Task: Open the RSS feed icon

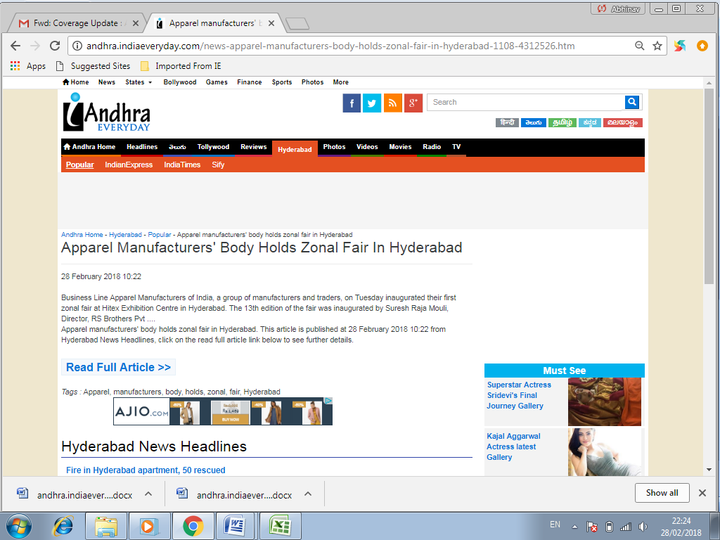Action: 393,103
